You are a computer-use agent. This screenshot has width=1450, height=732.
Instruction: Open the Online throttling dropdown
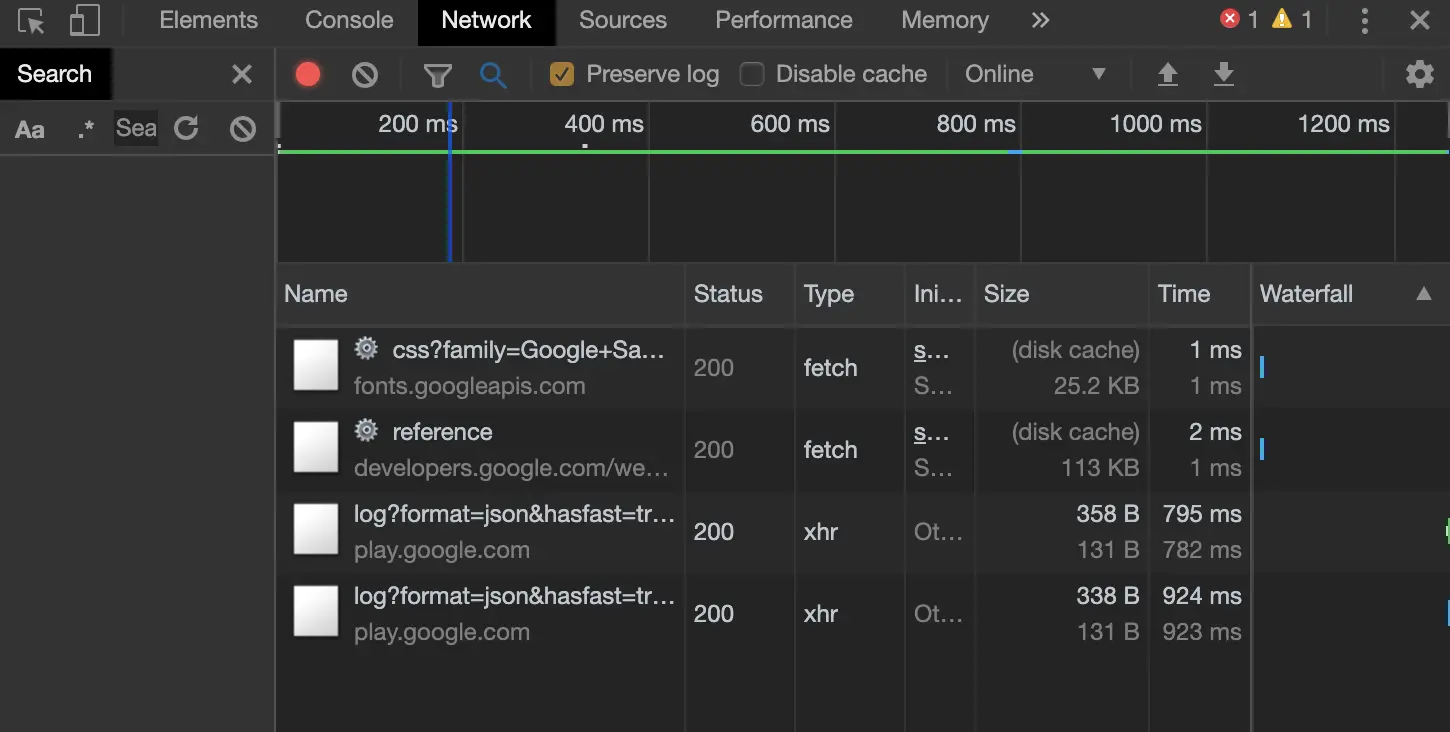point(1035,74)
